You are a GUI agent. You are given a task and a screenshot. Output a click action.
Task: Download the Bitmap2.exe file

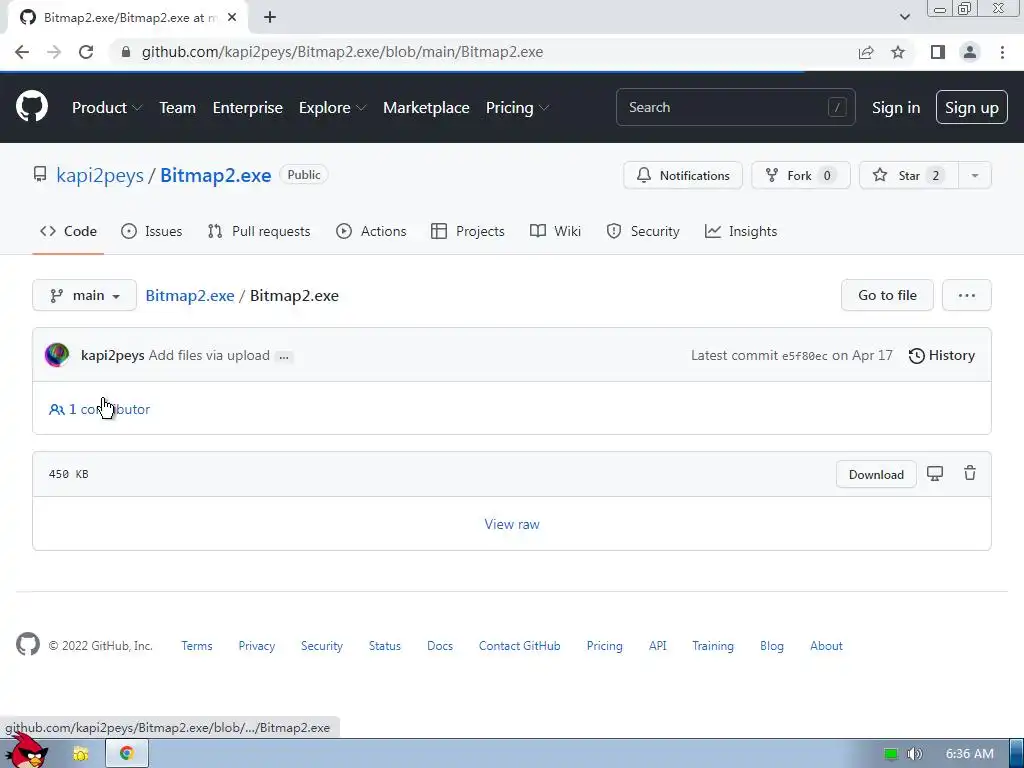tap(876, 474)
